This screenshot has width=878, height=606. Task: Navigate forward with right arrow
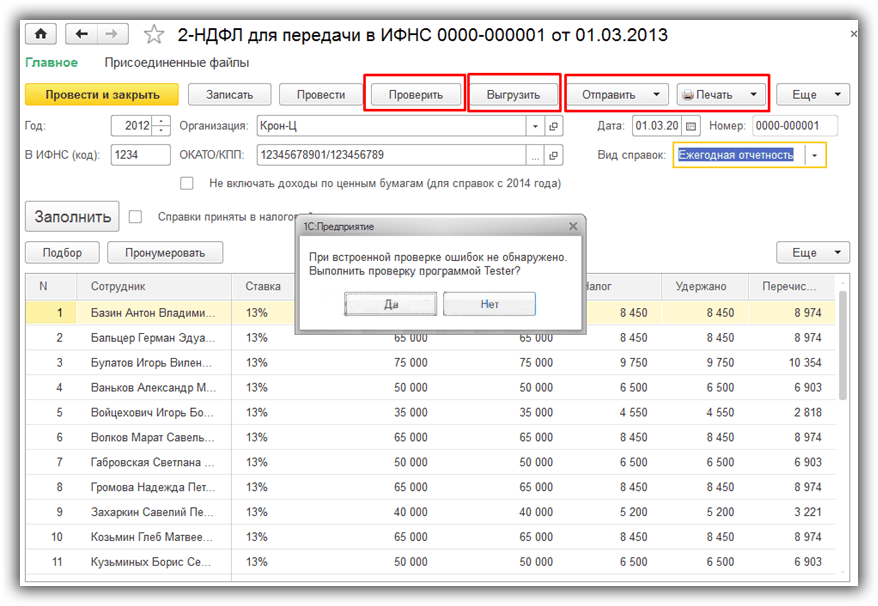(113, 34)
